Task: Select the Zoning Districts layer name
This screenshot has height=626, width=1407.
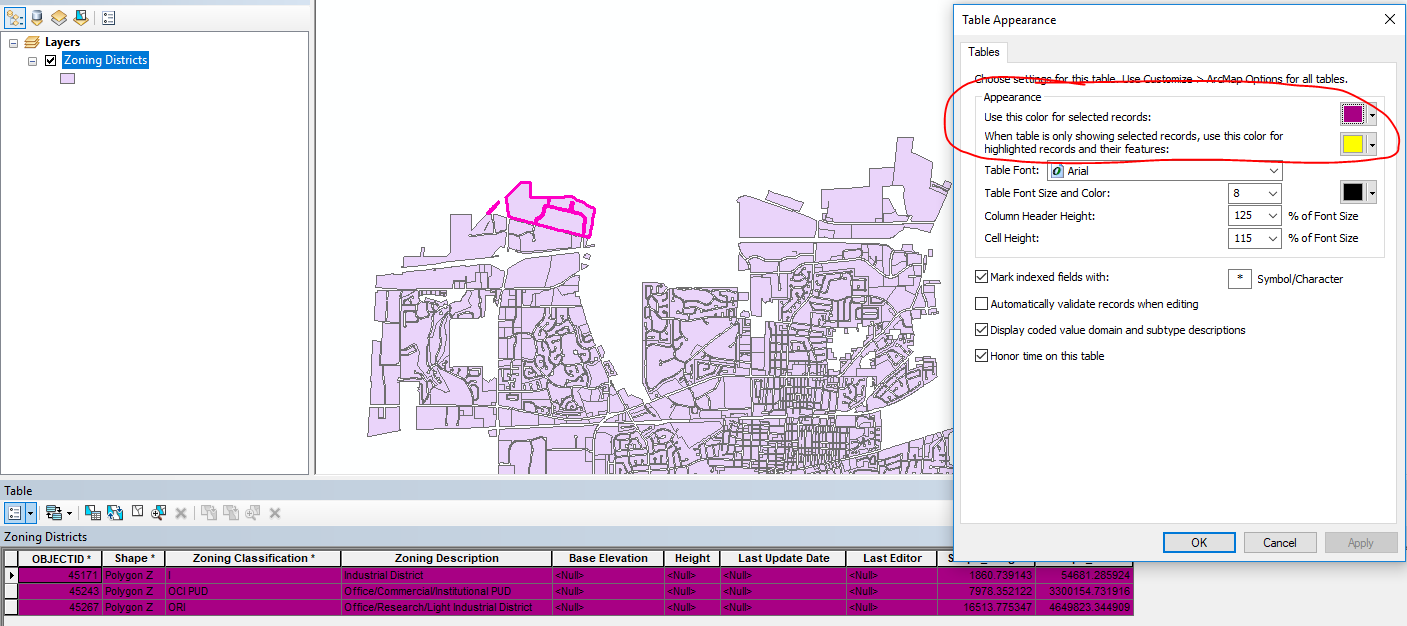Action: click(x=105, y=60)
